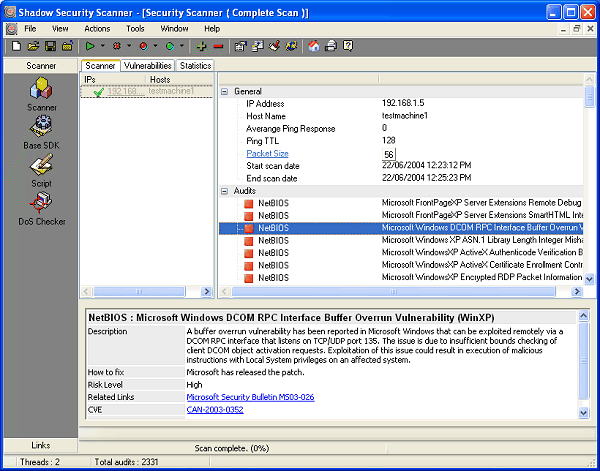Select the Scanner tab

point(100,66)
